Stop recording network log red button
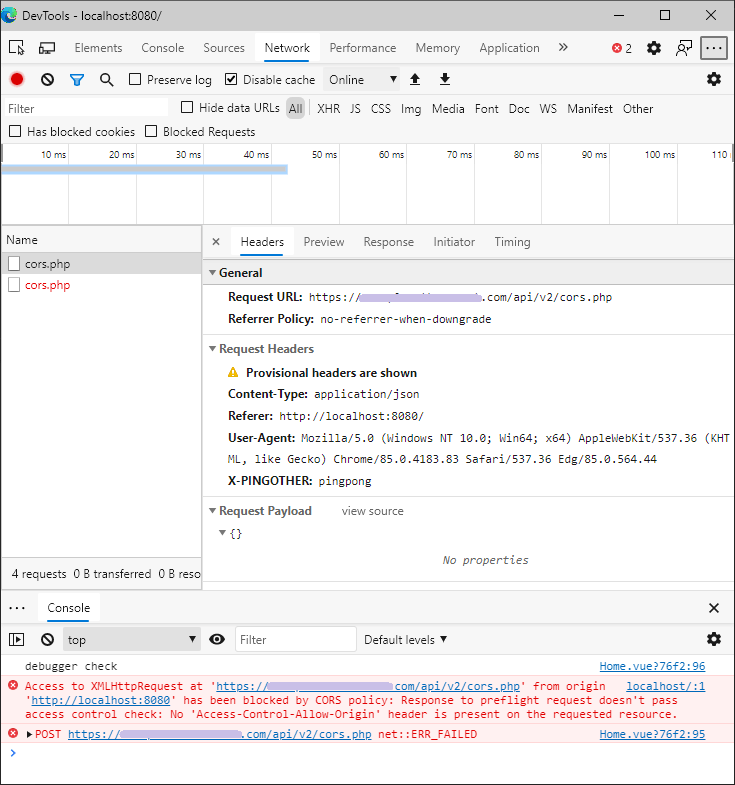This screenshot has width=735, height=785. click(x=17, y=79)
